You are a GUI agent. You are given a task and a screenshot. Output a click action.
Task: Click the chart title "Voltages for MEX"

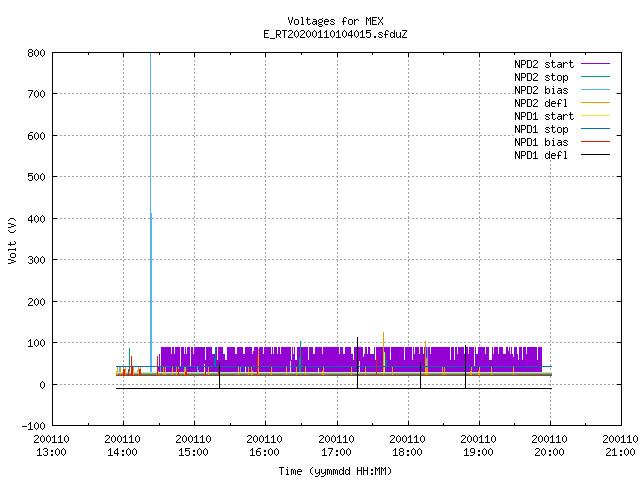coord(335,21)
